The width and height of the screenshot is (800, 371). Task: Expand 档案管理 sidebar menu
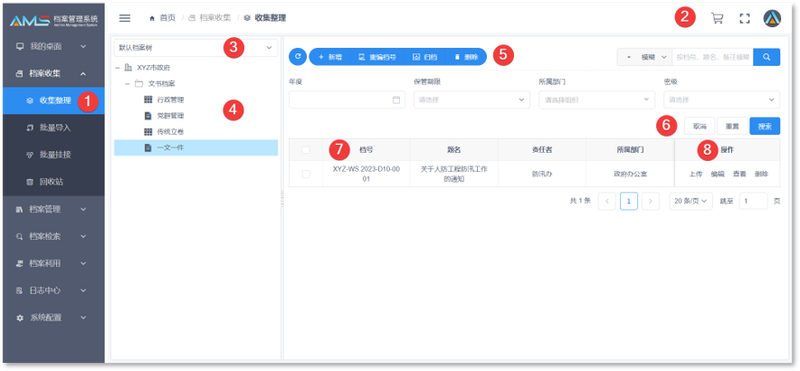tap(54, 209)
